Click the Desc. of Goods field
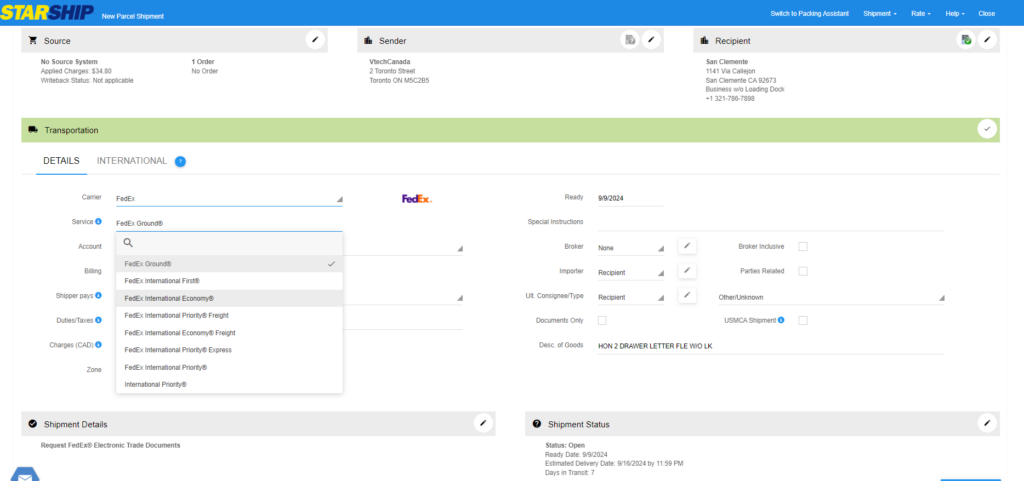Screen dimensions: 1024x481 (x=771, y=346)
